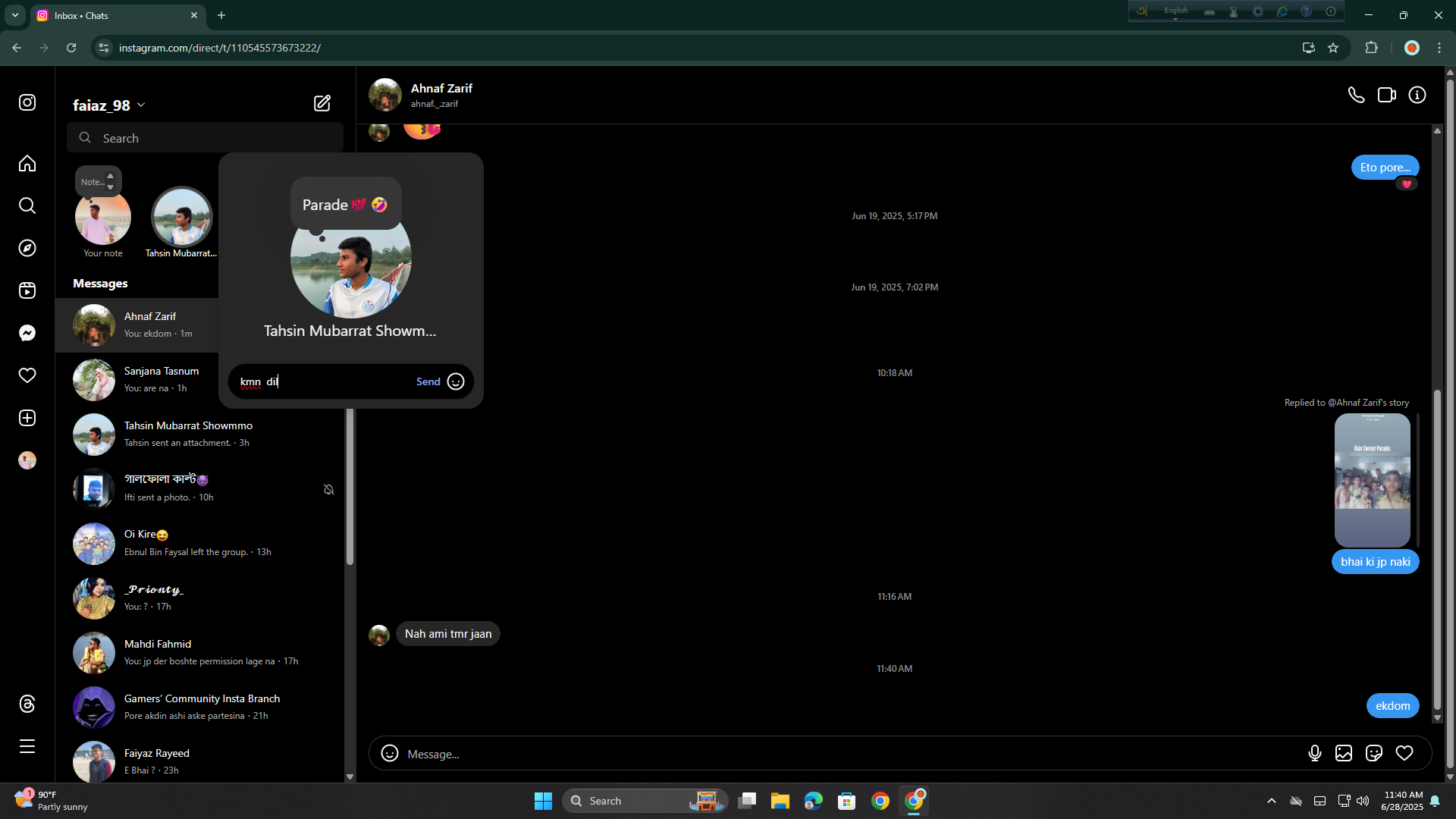Open Chrome extensions puzzle icon

point(1371,48)
